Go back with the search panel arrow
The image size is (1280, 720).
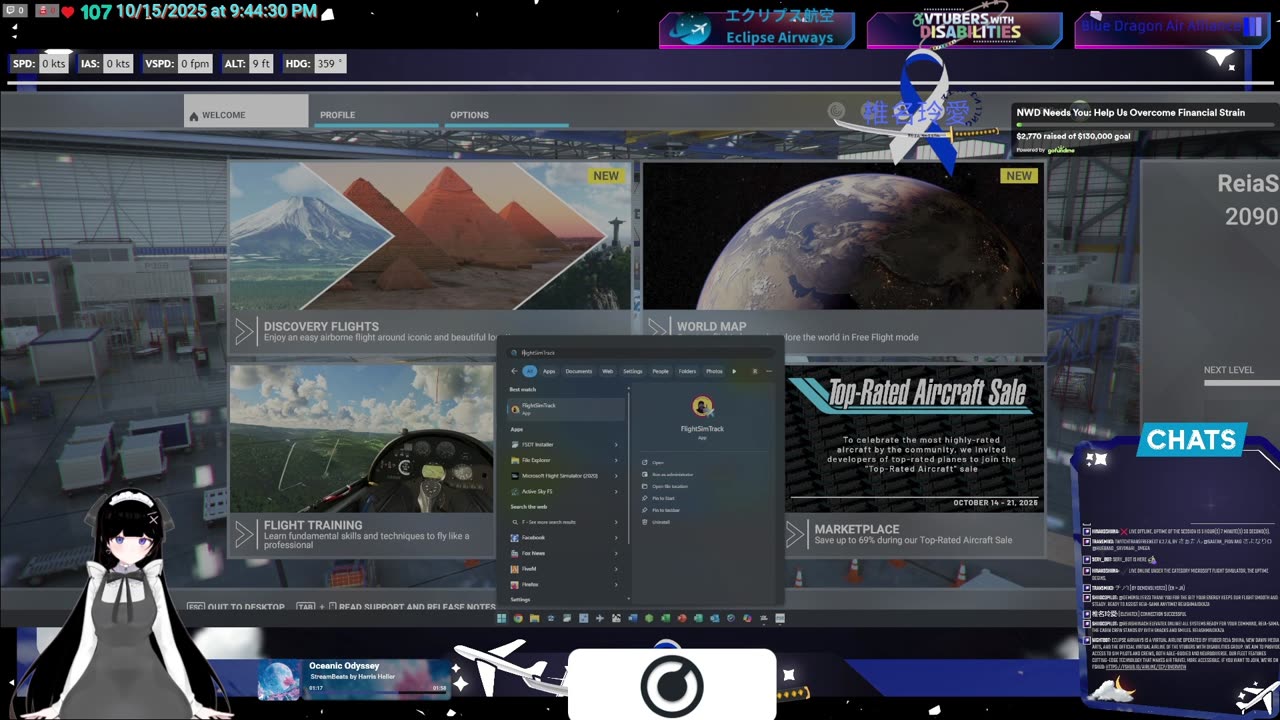(x=514, y=371)
